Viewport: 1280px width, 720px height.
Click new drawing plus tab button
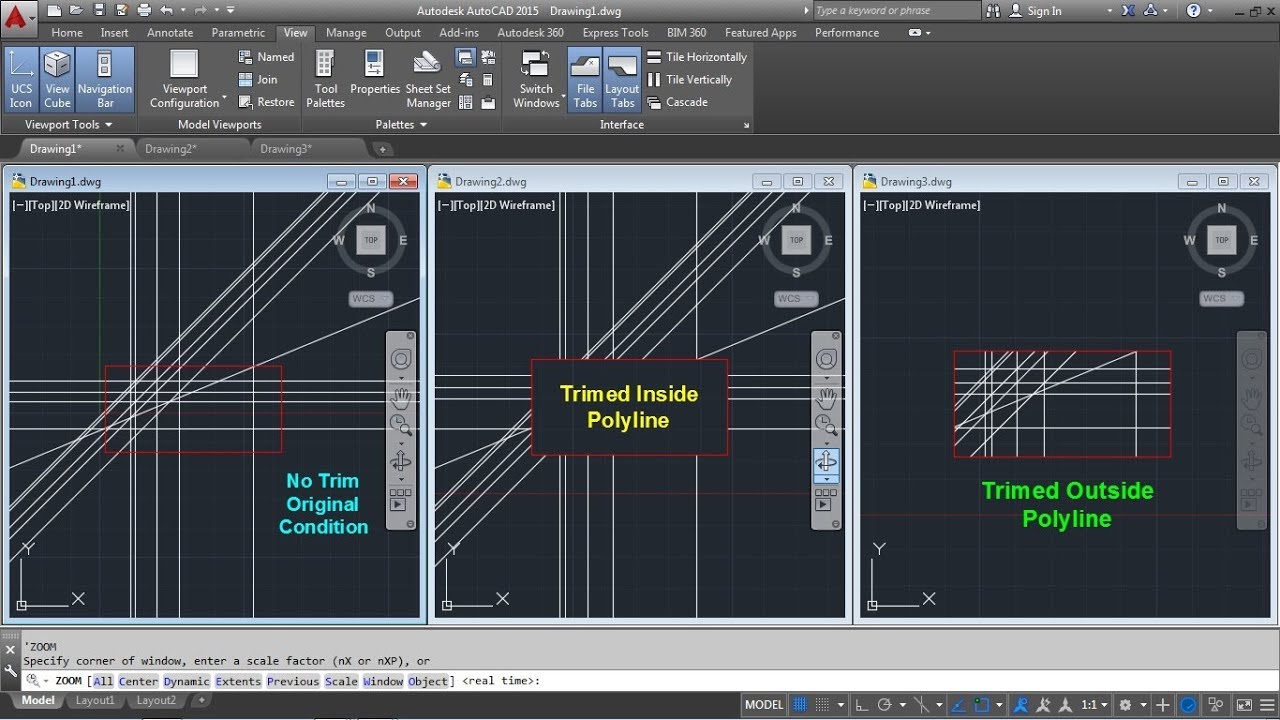click(381, 149)
